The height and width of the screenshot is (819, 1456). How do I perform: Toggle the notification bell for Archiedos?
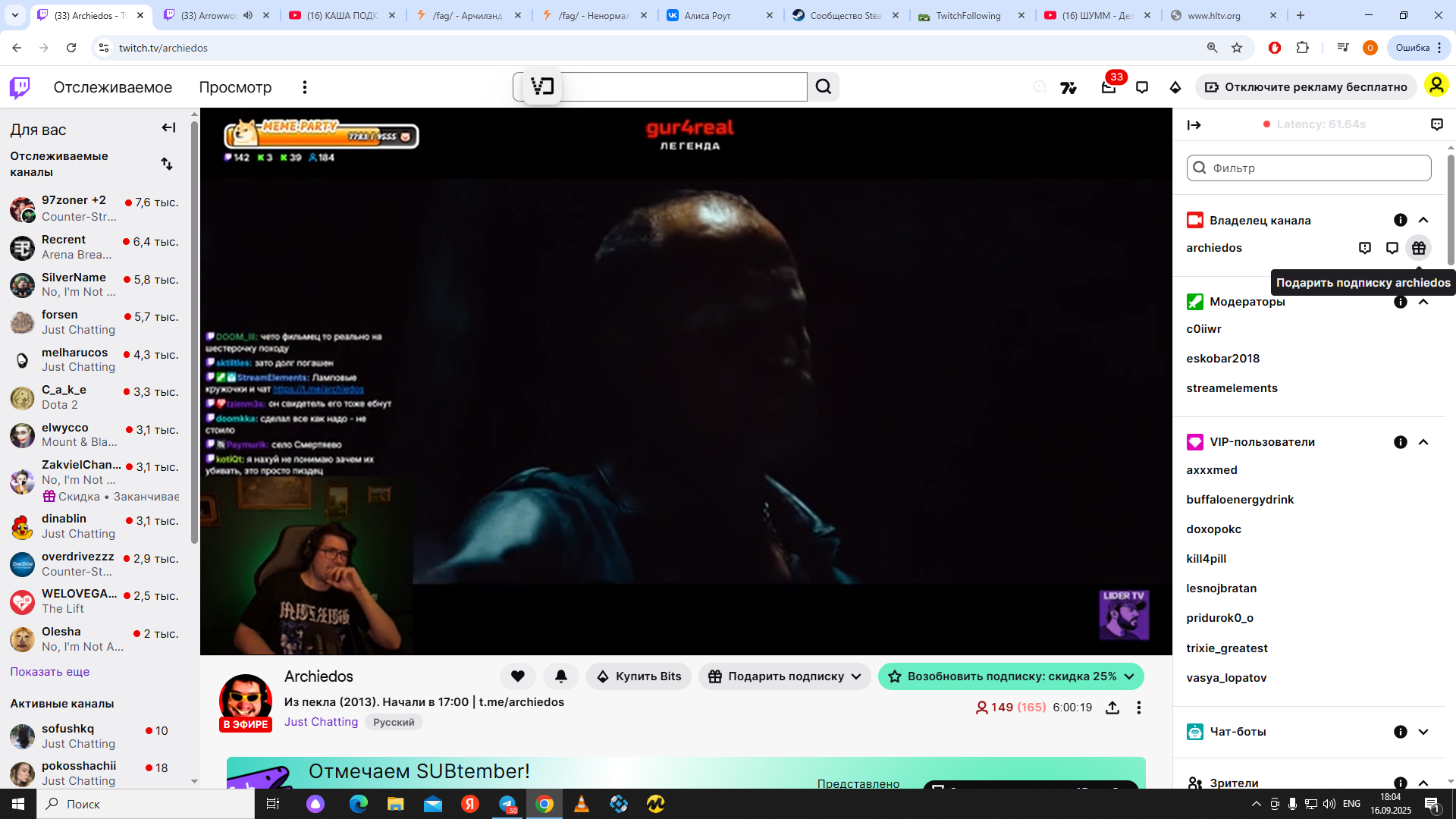561,676
